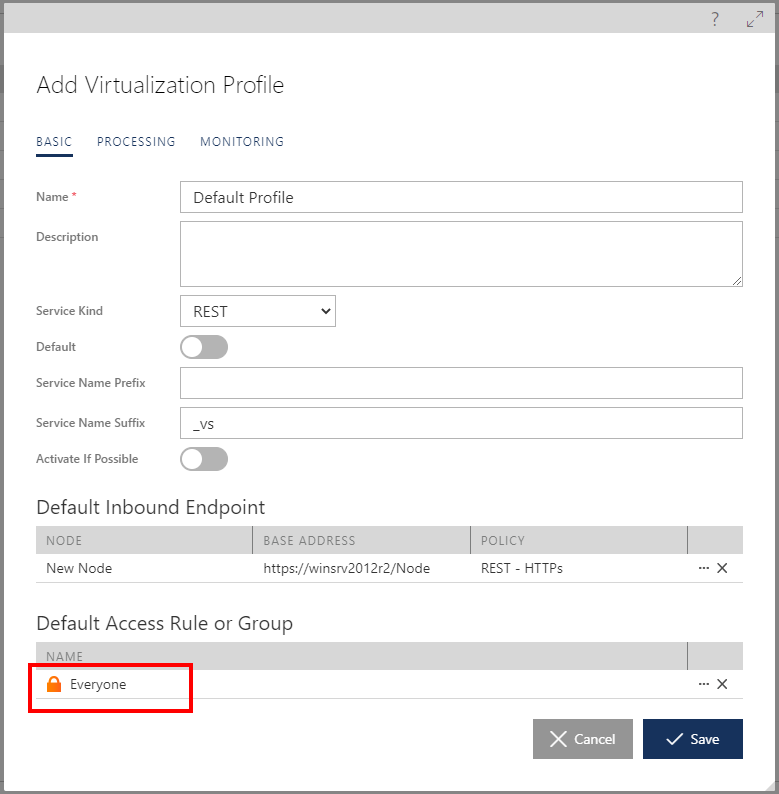This screenshot has height=794, width=779.
Task: Click the Service Name Suffix field
Action: click(x=461, y=423)
